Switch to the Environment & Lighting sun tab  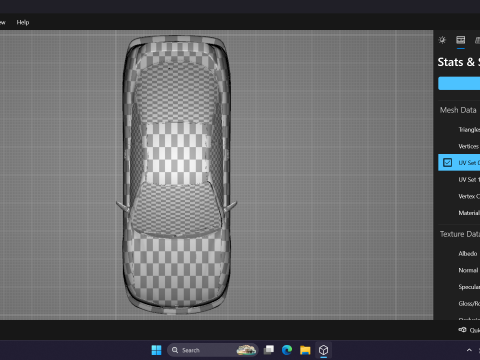tap(442, 40)
